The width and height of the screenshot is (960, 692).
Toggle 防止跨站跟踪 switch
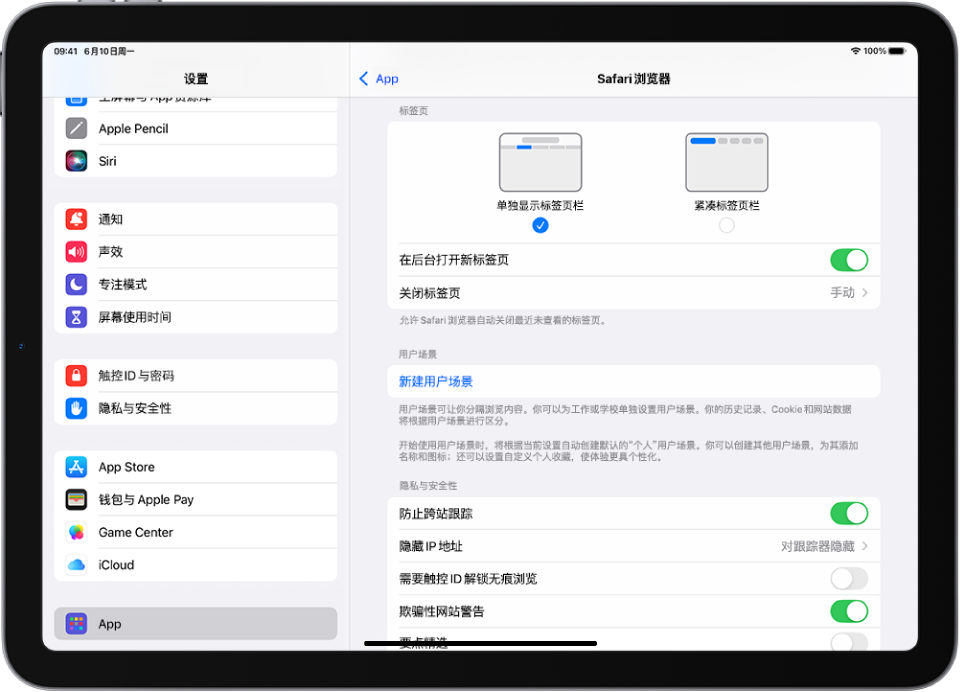click(849, 513)
